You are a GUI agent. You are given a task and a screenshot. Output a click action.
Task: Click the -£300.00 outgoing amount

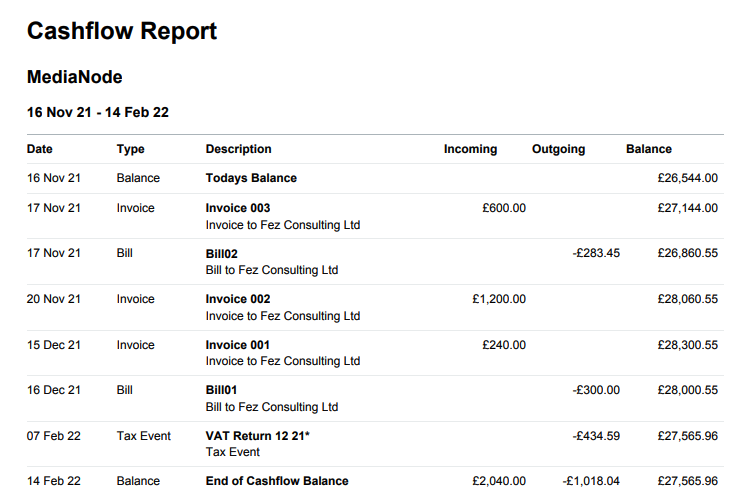[596, 390]
